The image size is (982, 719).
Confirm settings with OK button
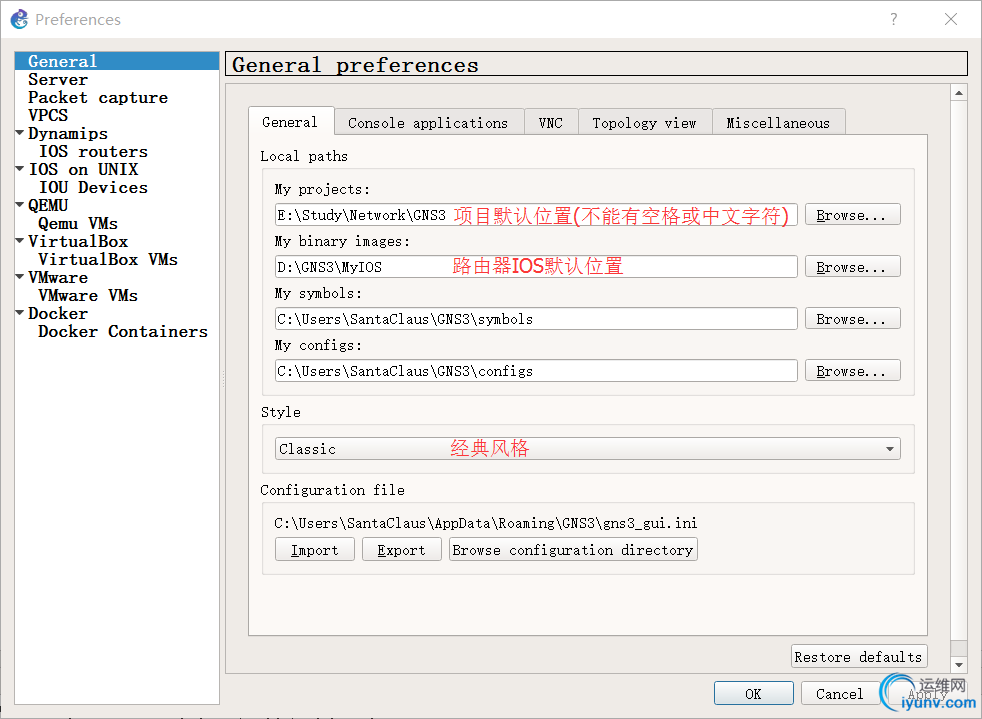click(x=753, y=693)
